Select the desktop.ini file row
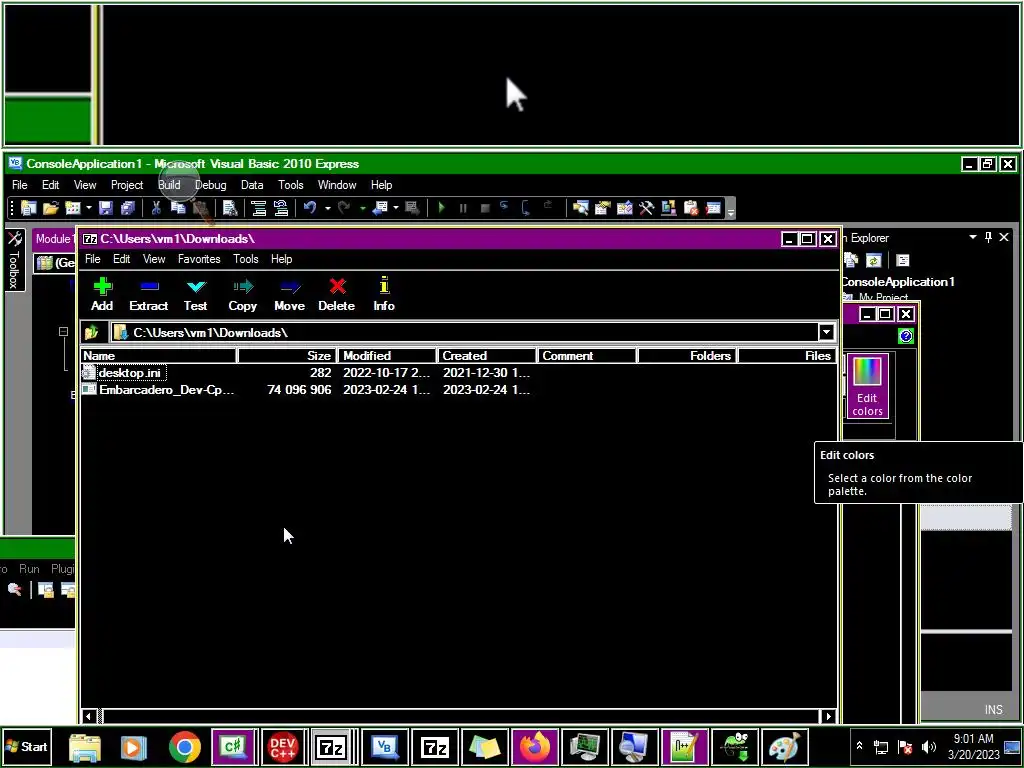 coord(458,373)
